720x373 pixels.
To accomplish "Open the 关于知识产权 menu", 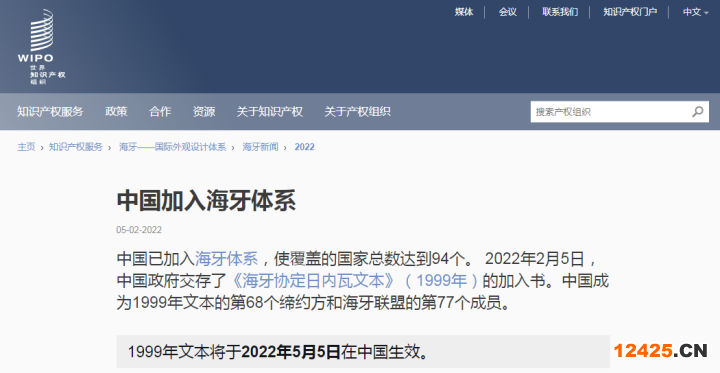I will pyautogui.click(x=270, y=112).
